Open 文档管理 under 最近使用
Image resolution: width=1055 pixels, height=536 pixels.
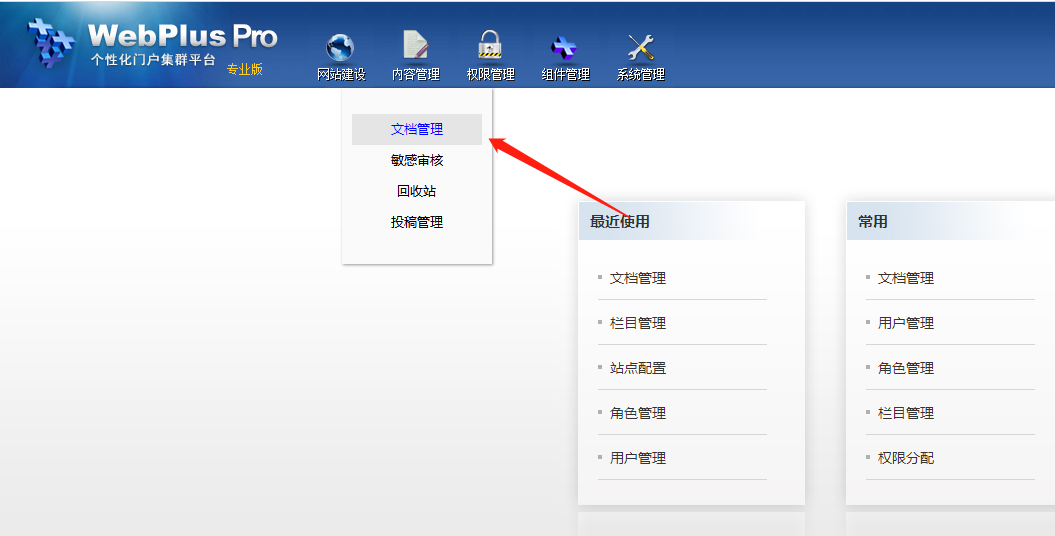tap(638, 278)
